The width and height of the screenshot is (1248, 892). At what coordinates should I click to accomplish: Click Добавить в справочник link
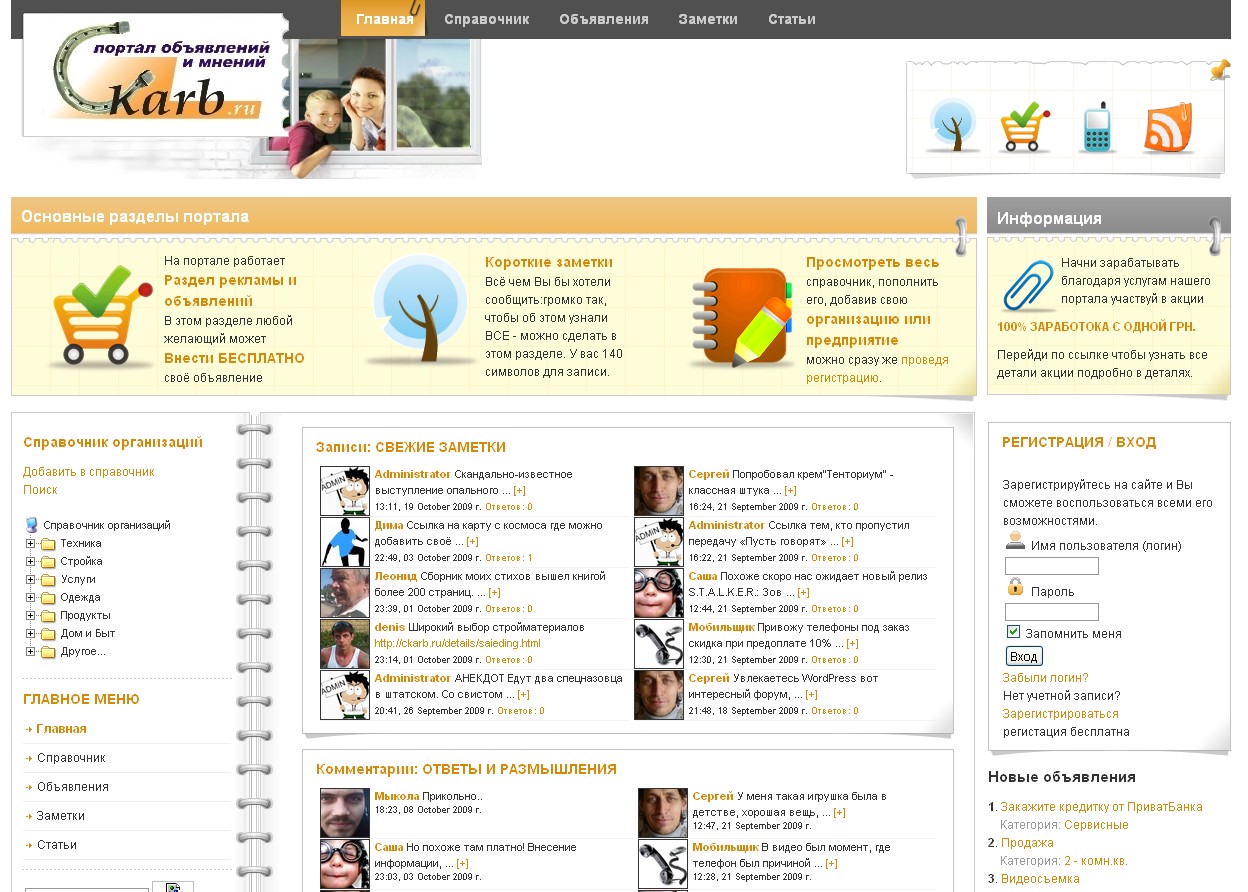(x=89, y=472)
